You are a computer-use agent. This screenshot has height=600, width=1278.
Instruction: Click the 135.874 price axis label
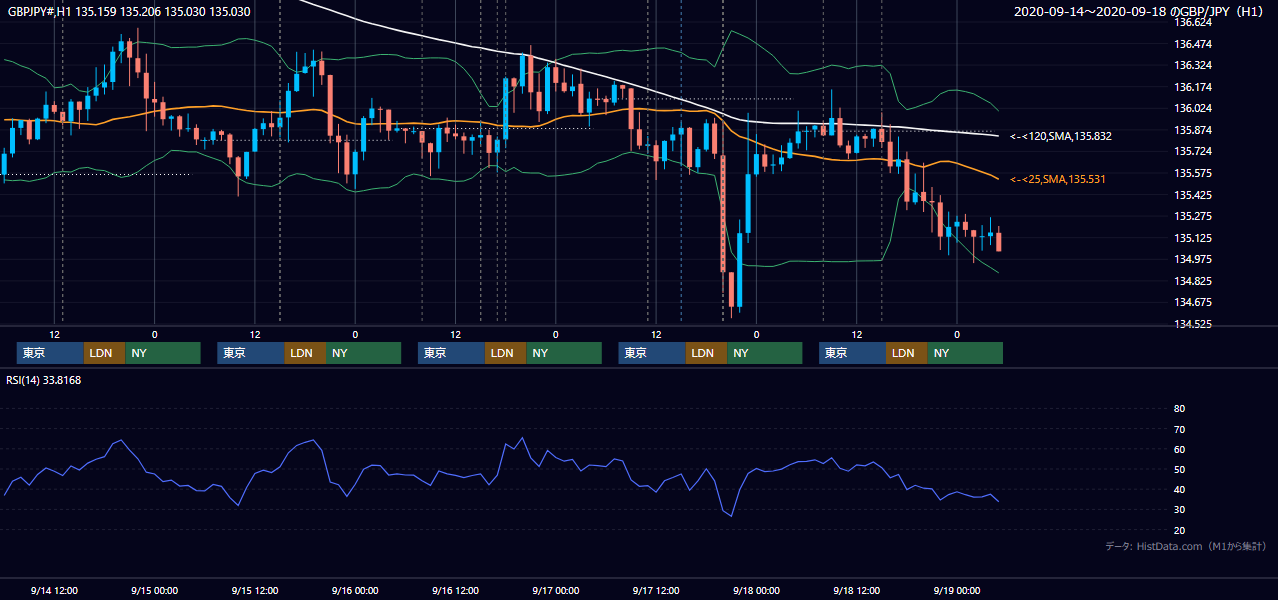(1192, 130)
